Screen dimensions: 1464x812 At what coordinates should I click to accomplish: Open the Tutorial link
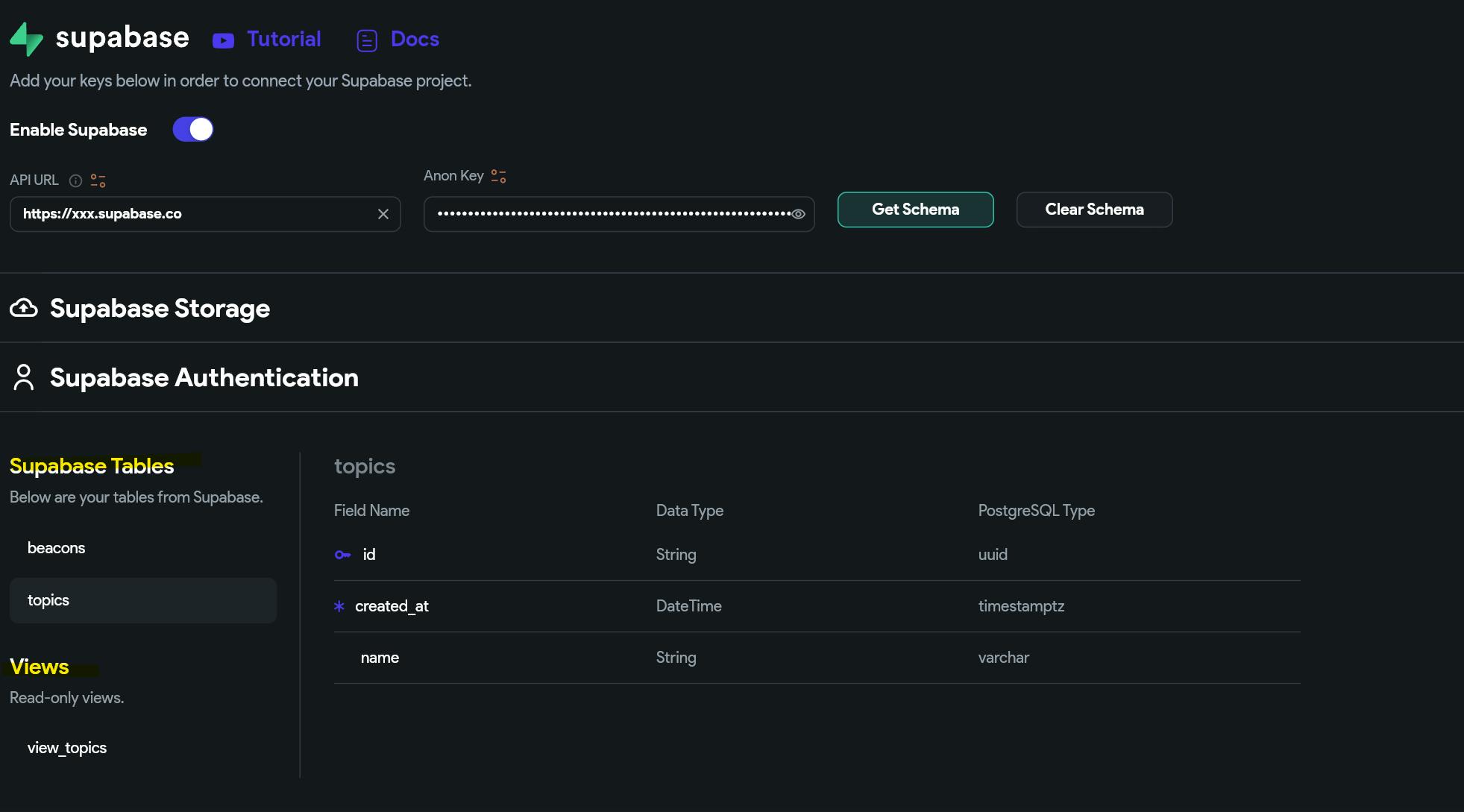(x=283, y=39)
